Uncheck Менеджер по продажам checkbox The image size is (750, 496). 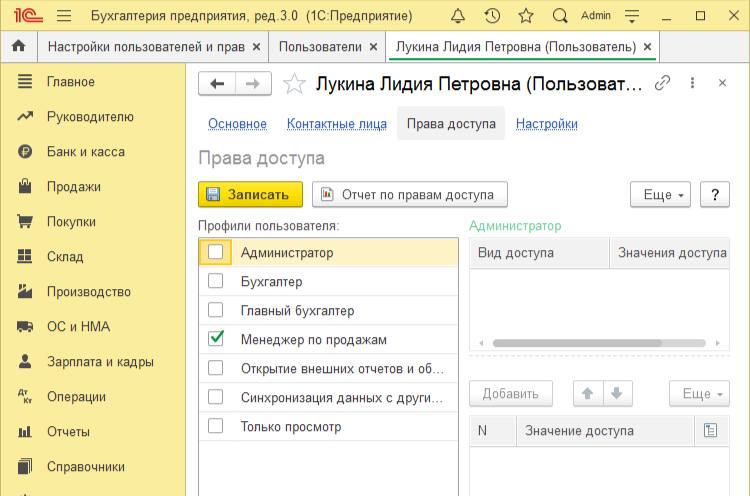(x=216, y=339)
